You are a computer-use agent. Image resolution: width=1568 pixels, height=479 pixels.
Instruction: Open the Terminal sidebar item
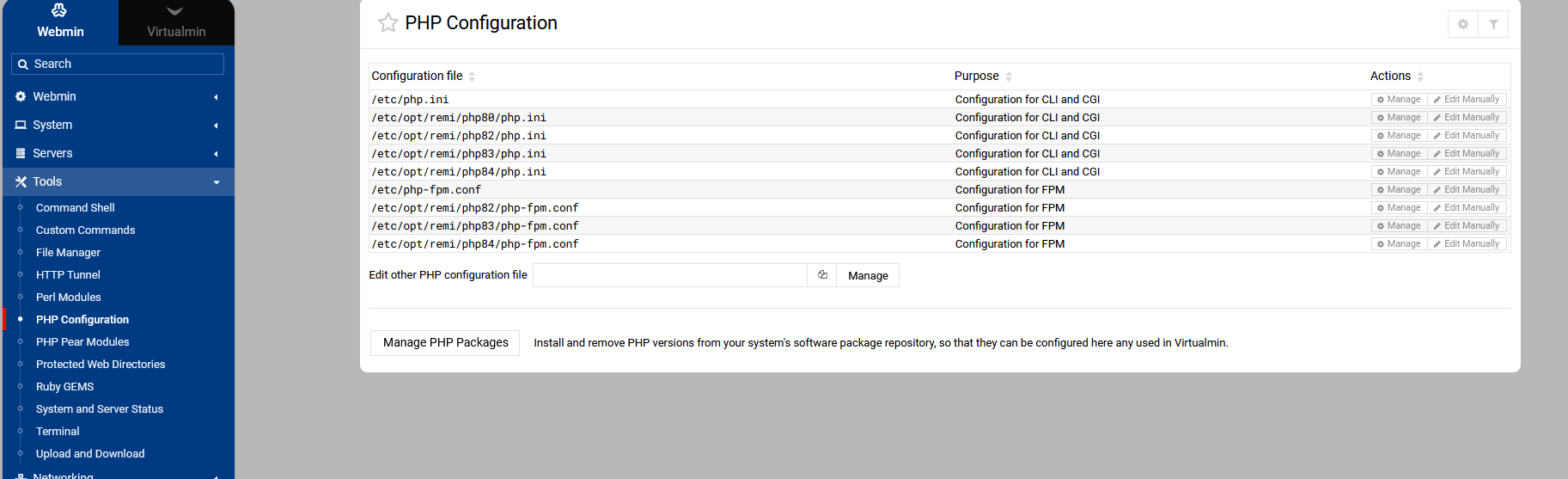[x=58, y=432]
